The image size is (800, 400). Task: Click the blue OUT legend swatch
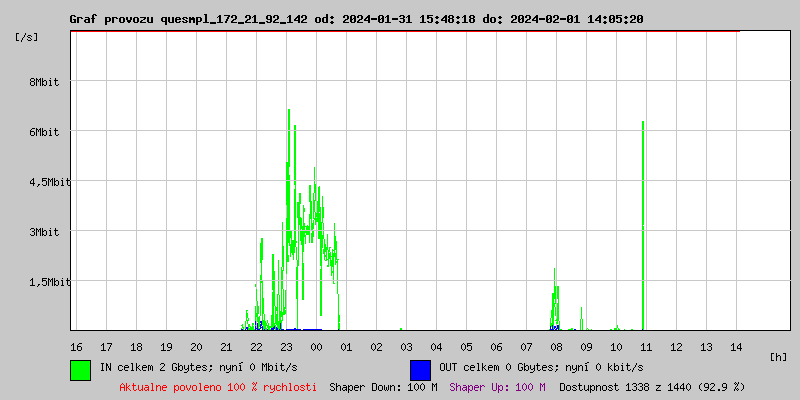pyautogui.click(x=420, y=369)
